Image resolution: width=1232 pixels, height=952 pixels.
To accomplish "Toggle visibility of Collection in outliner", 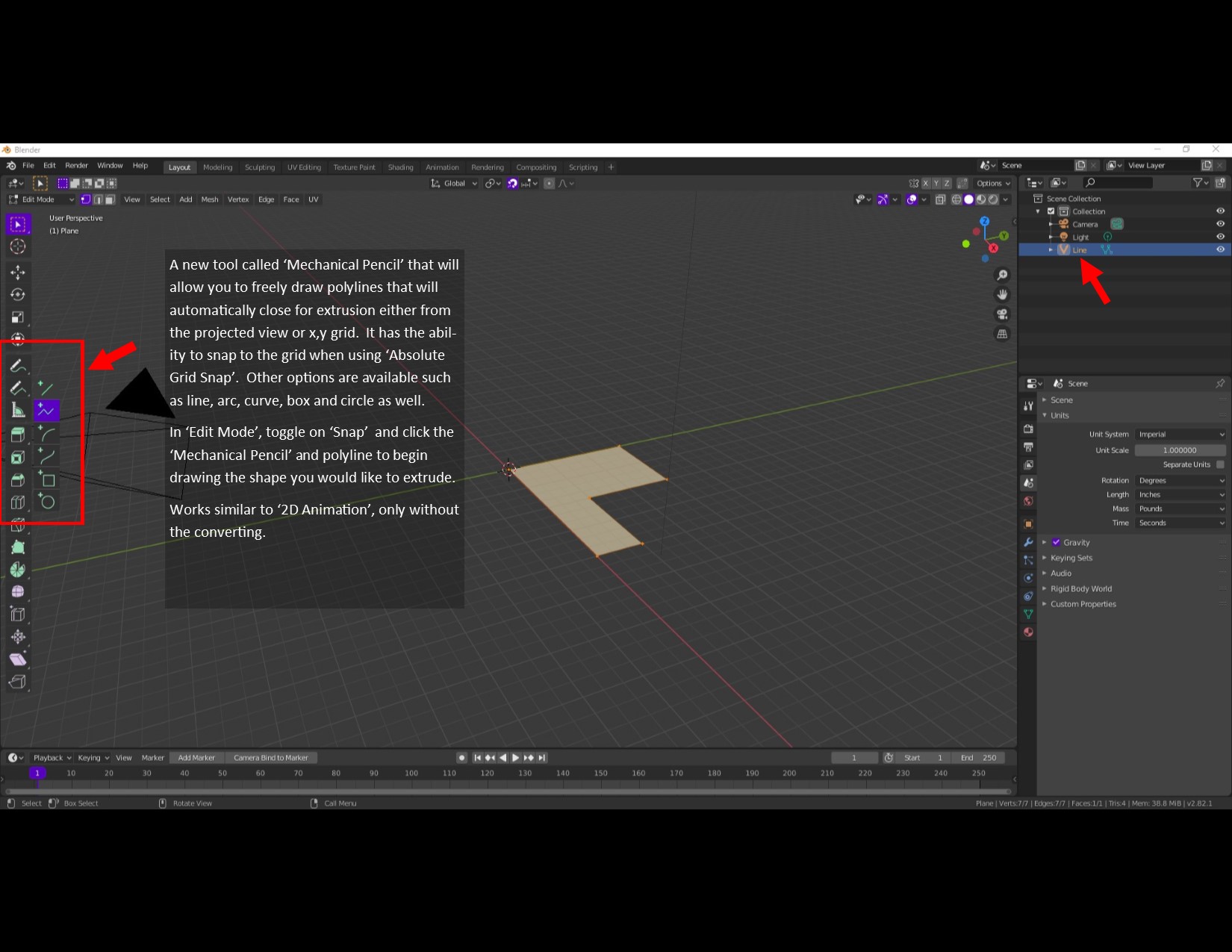I will (x=1220, y=211).
